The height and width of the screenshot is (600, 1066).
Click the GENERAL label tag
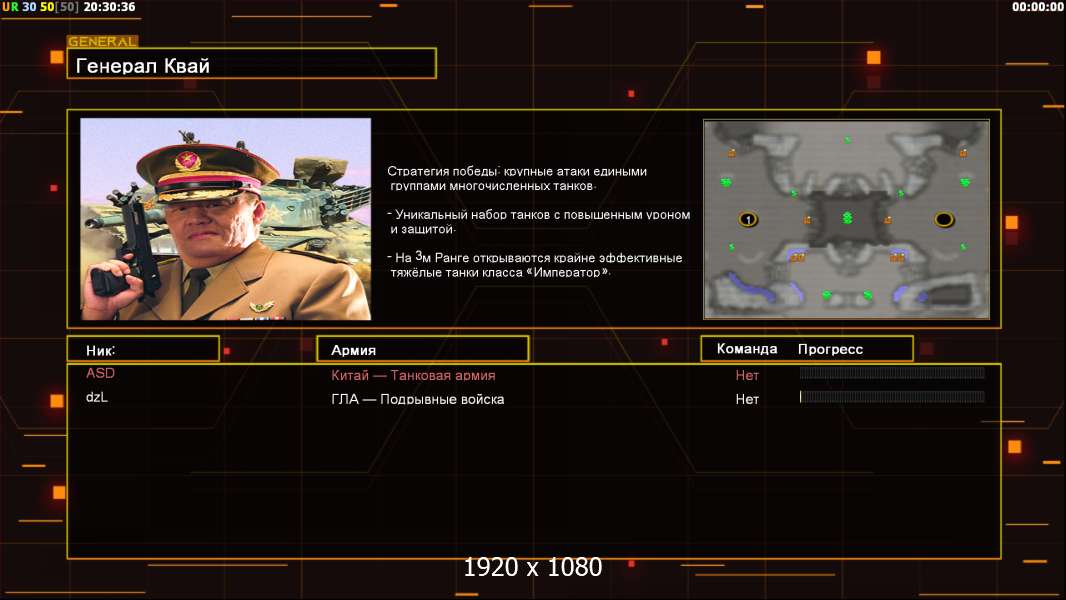point(103,41)
